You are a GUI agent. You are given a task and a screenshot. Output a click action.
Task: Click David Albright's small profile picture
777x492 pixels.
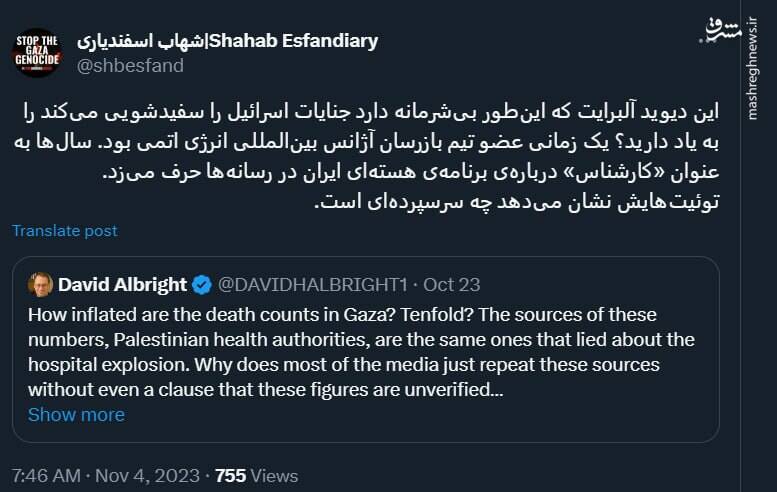(x=40, y=285)
